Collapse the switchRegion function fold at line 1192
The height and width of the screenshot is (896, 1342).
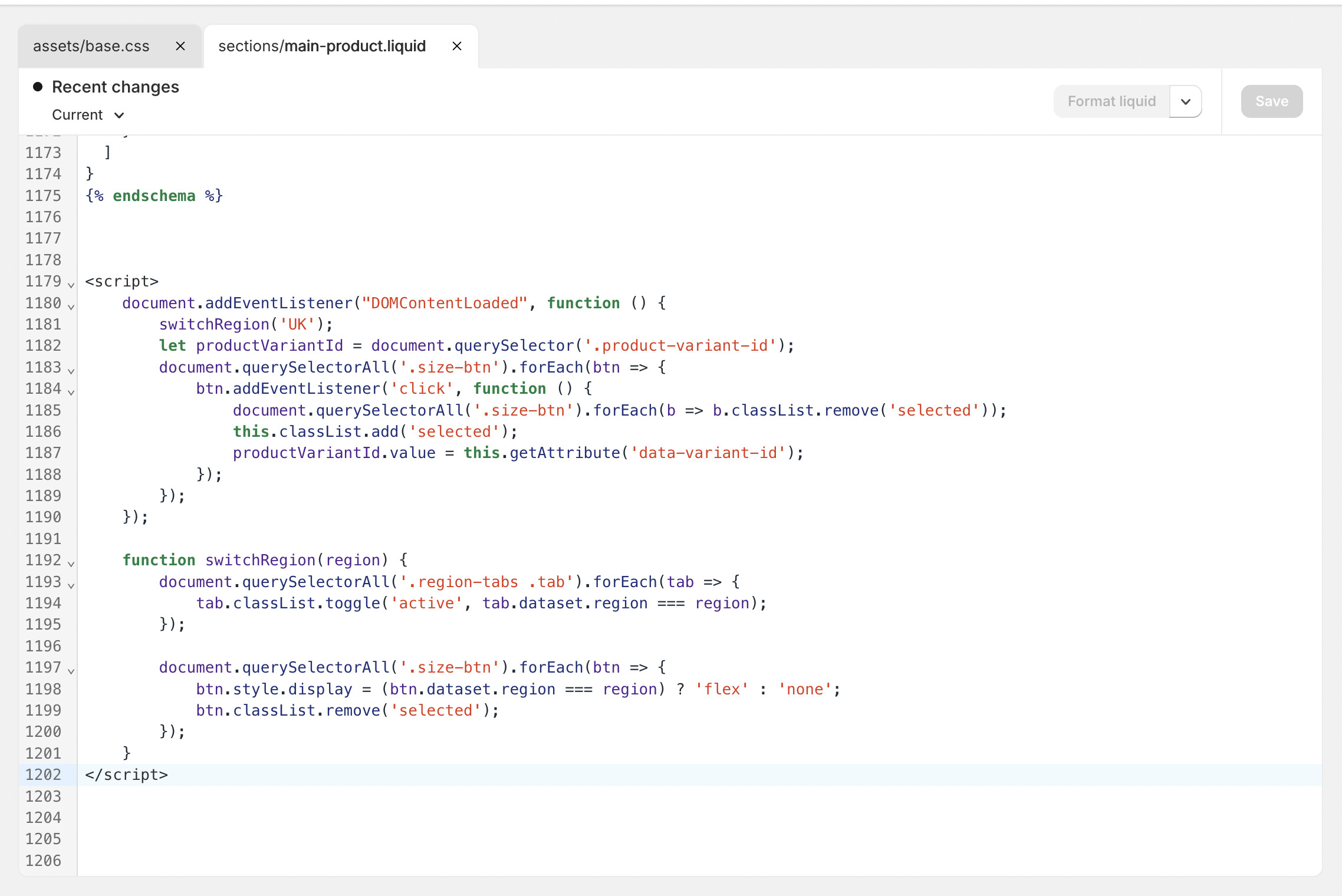(x=71, y=564)
